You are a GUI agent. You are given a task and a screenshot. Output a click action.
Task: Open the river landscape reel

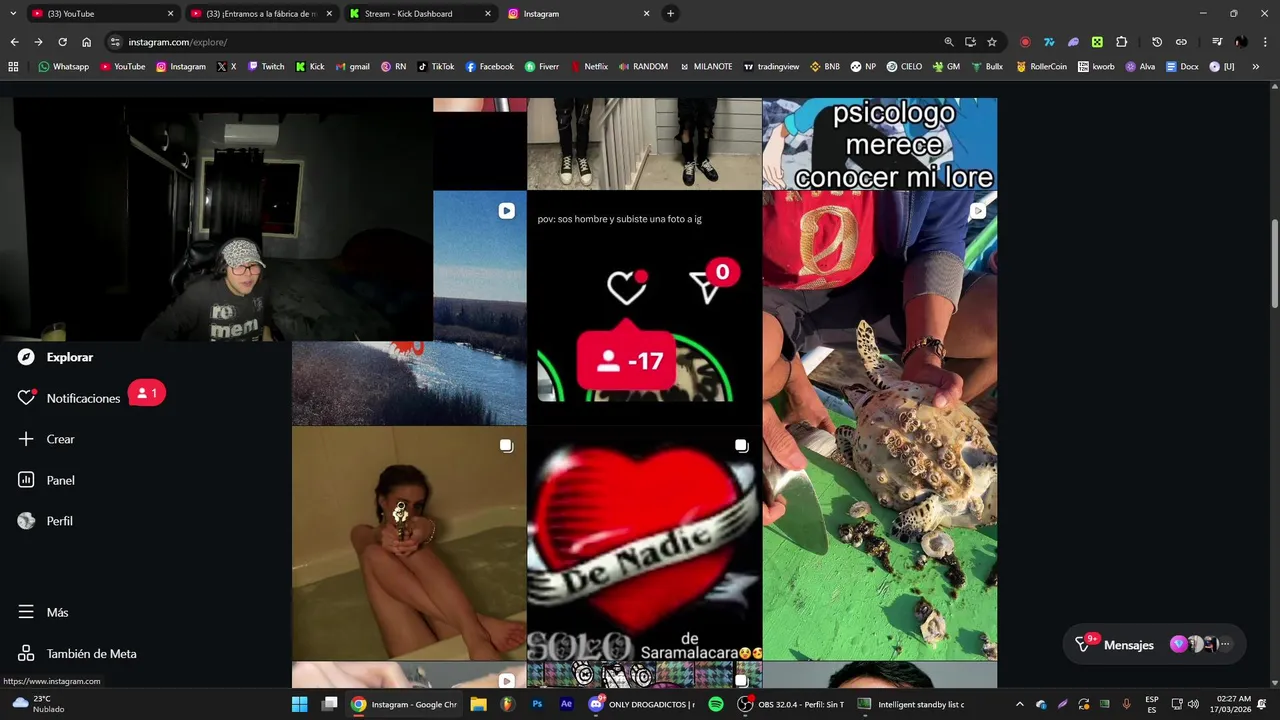coord(479,308)
